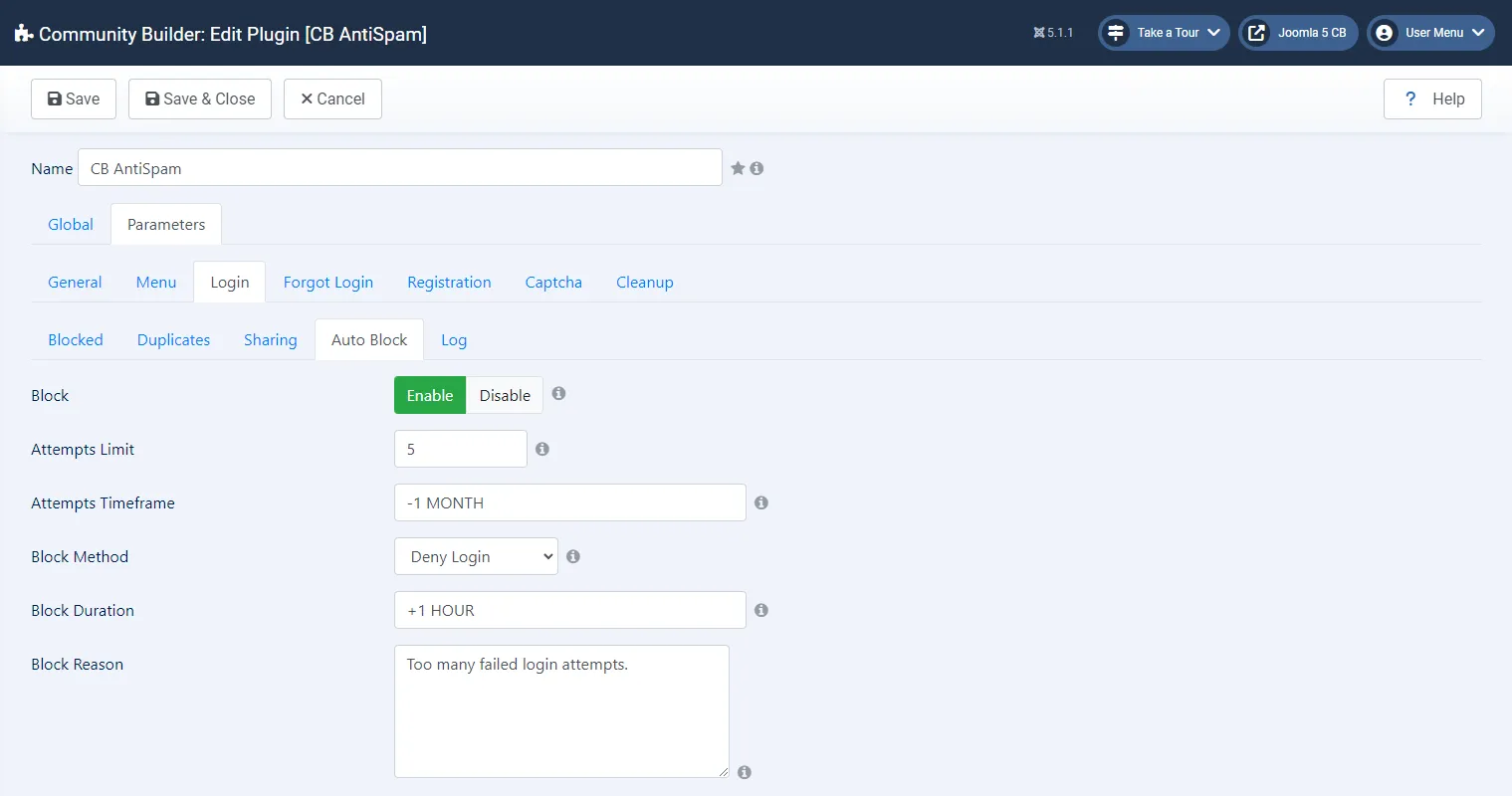The height and width of the screenshot is (796, 1512).
Task: Open the Cleanup tab
Action: pos(645,282)
